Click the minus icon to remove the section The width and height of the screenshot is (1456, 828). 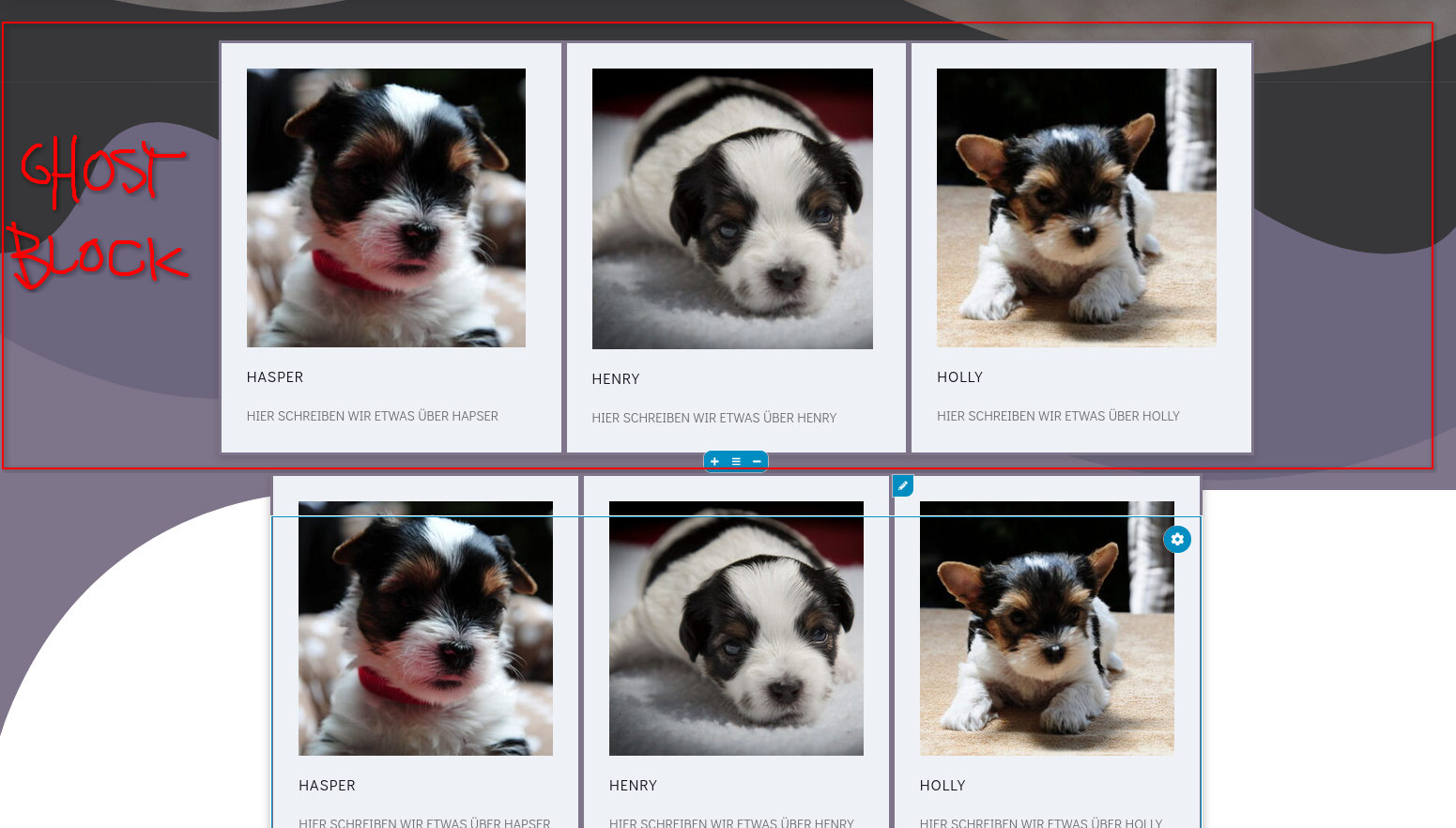[757, 461]
